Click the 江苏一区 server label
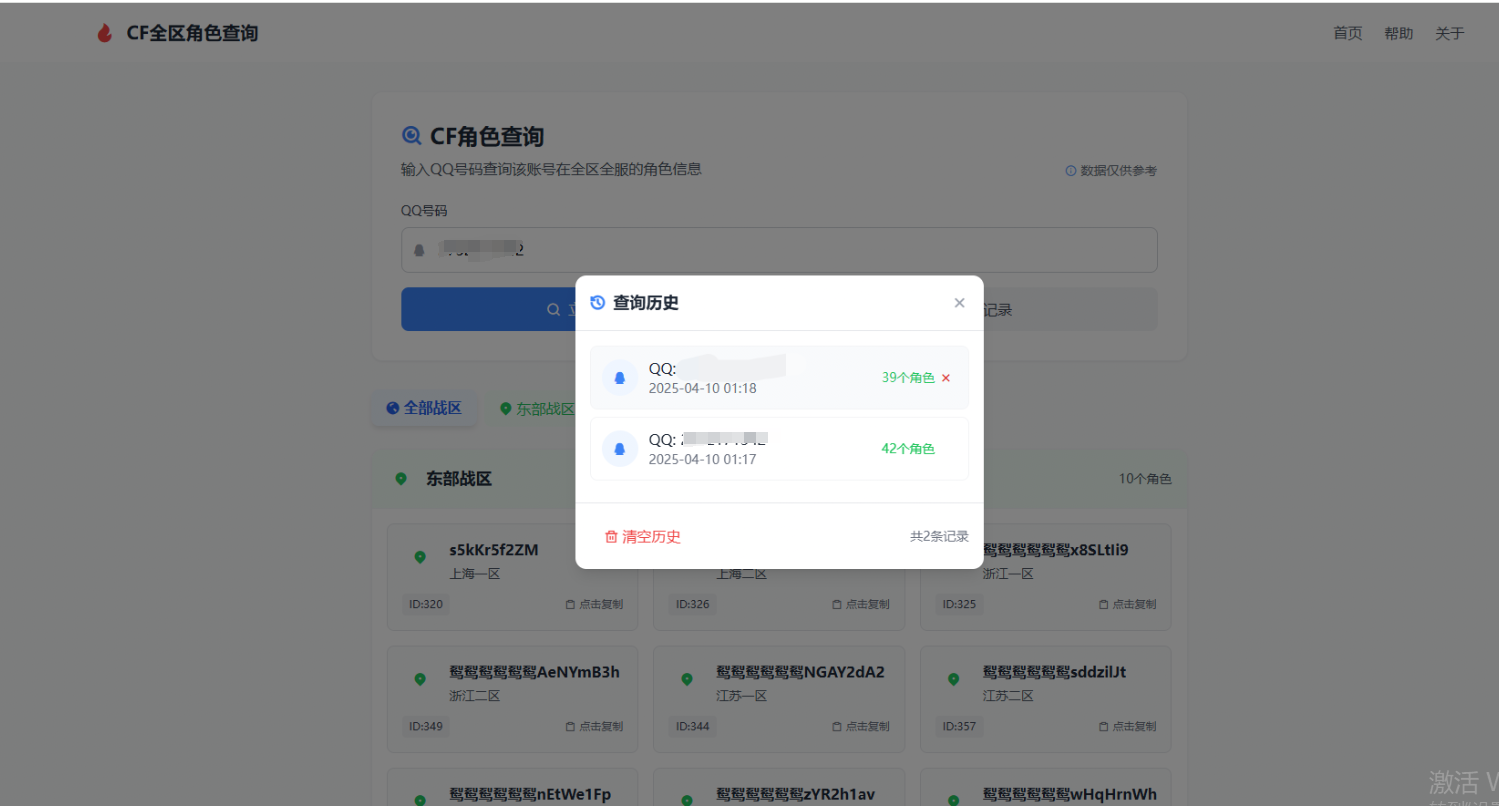This screenshot has height=806, width=1499. 741,696
